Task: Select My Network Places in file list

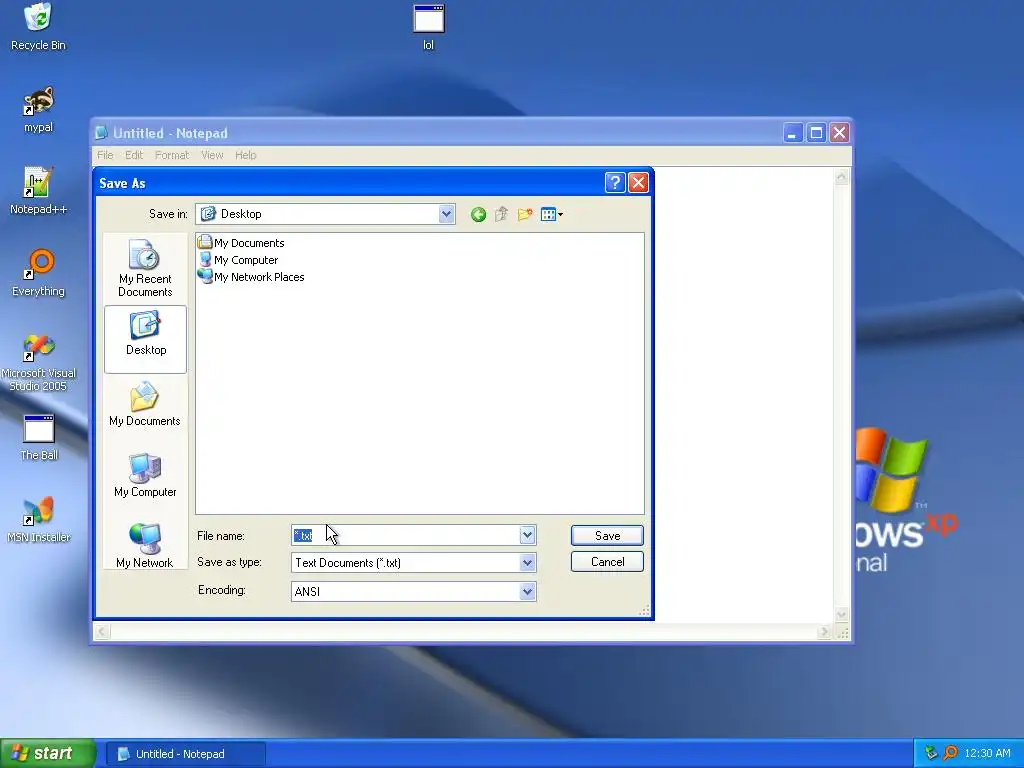Action: [x=251, y=277]
